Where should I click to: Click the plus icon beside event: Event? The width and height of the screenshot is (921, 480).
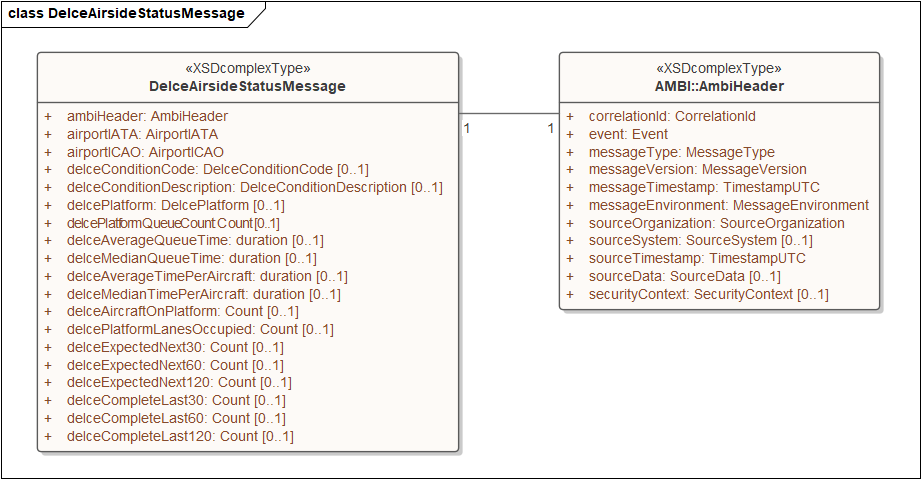pos(570,134)
